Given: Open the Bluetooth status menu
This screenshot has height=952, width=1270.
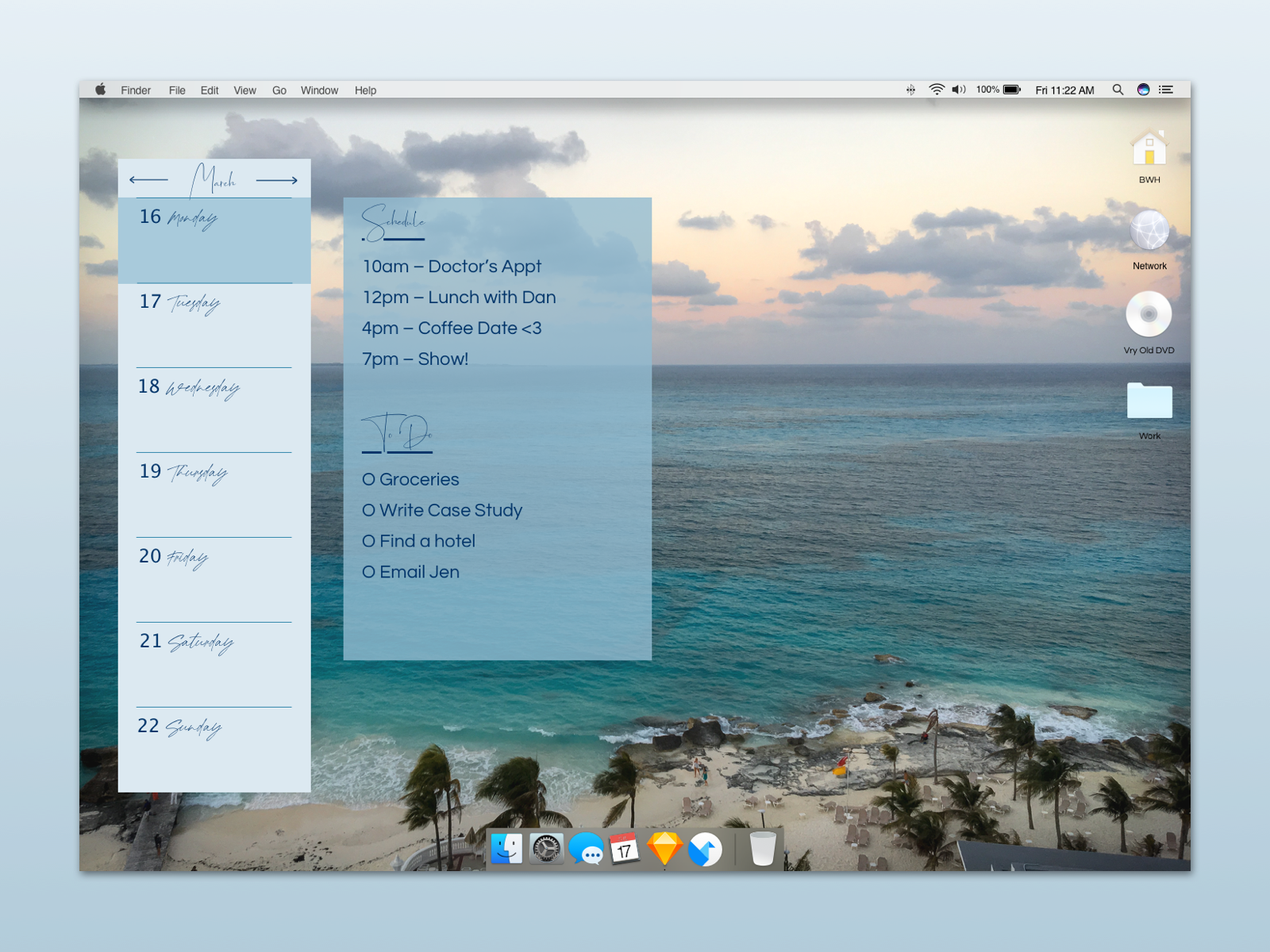Looking at the screenshot, I should [x=911, y=90].
